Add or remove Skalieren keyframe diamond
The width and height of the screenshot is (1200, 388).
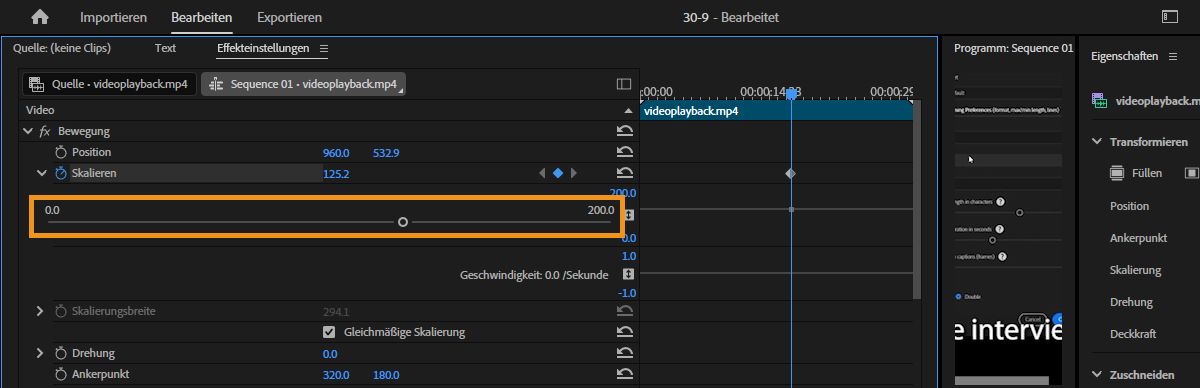tap(558, 173)
